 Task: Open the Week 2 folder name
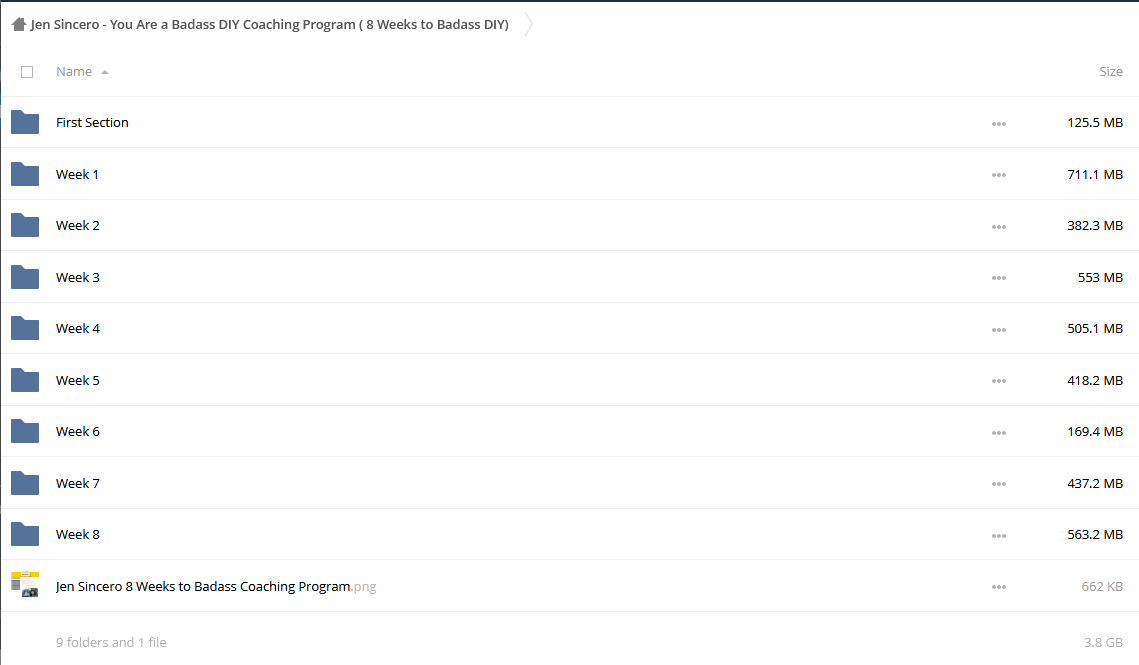tap(78, 225)
